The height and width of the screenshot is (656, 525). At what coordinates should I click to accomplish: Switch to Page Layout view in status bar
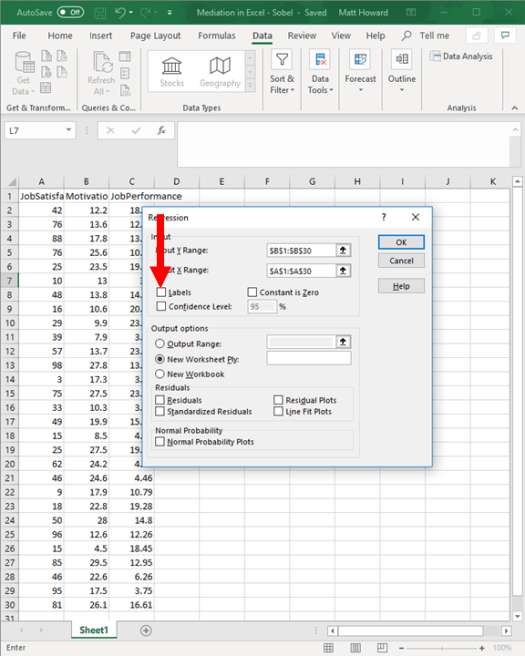356,648
